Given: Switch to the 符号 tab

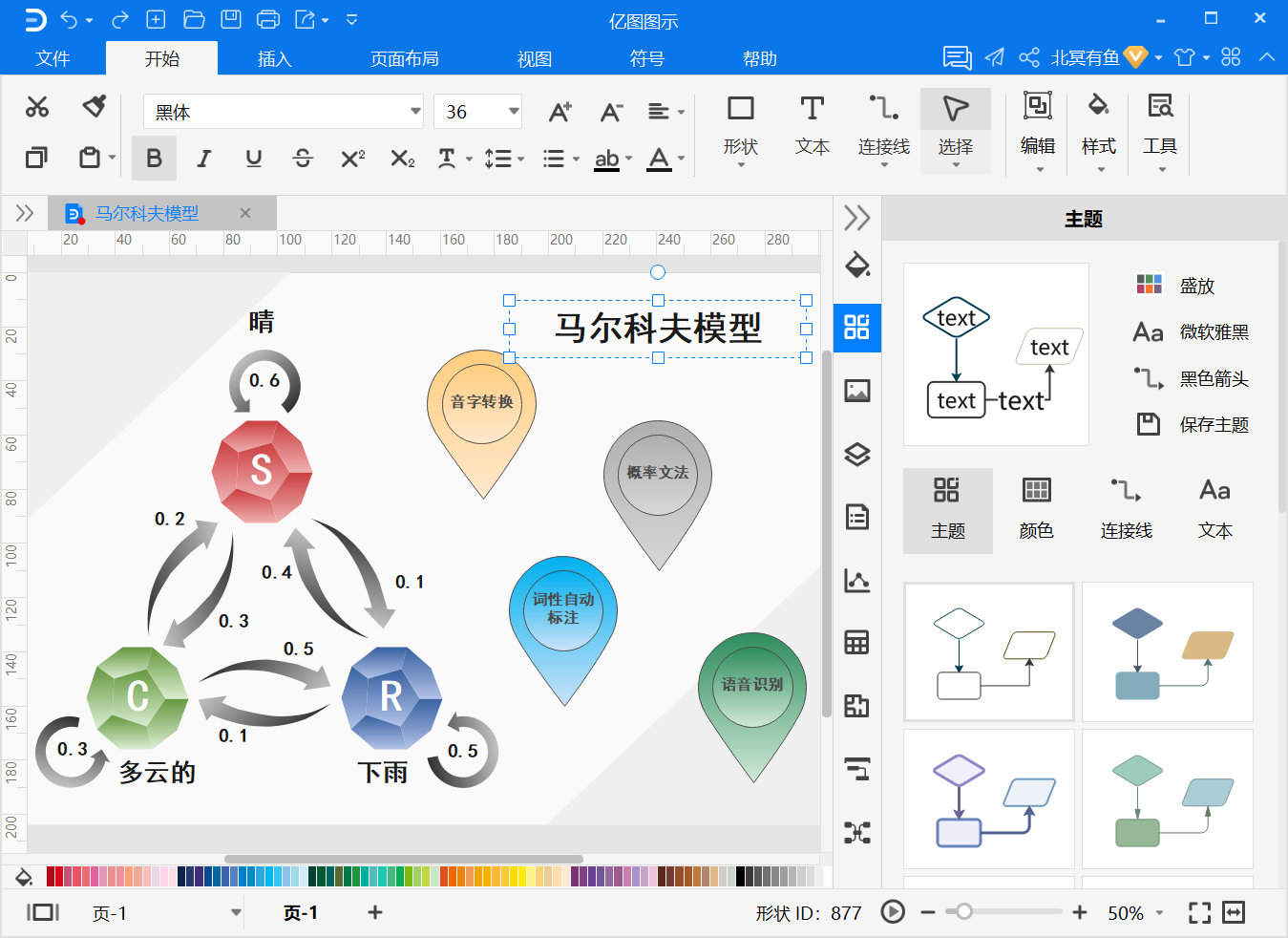Looking at the screenshot, I should tap(647, 58).
